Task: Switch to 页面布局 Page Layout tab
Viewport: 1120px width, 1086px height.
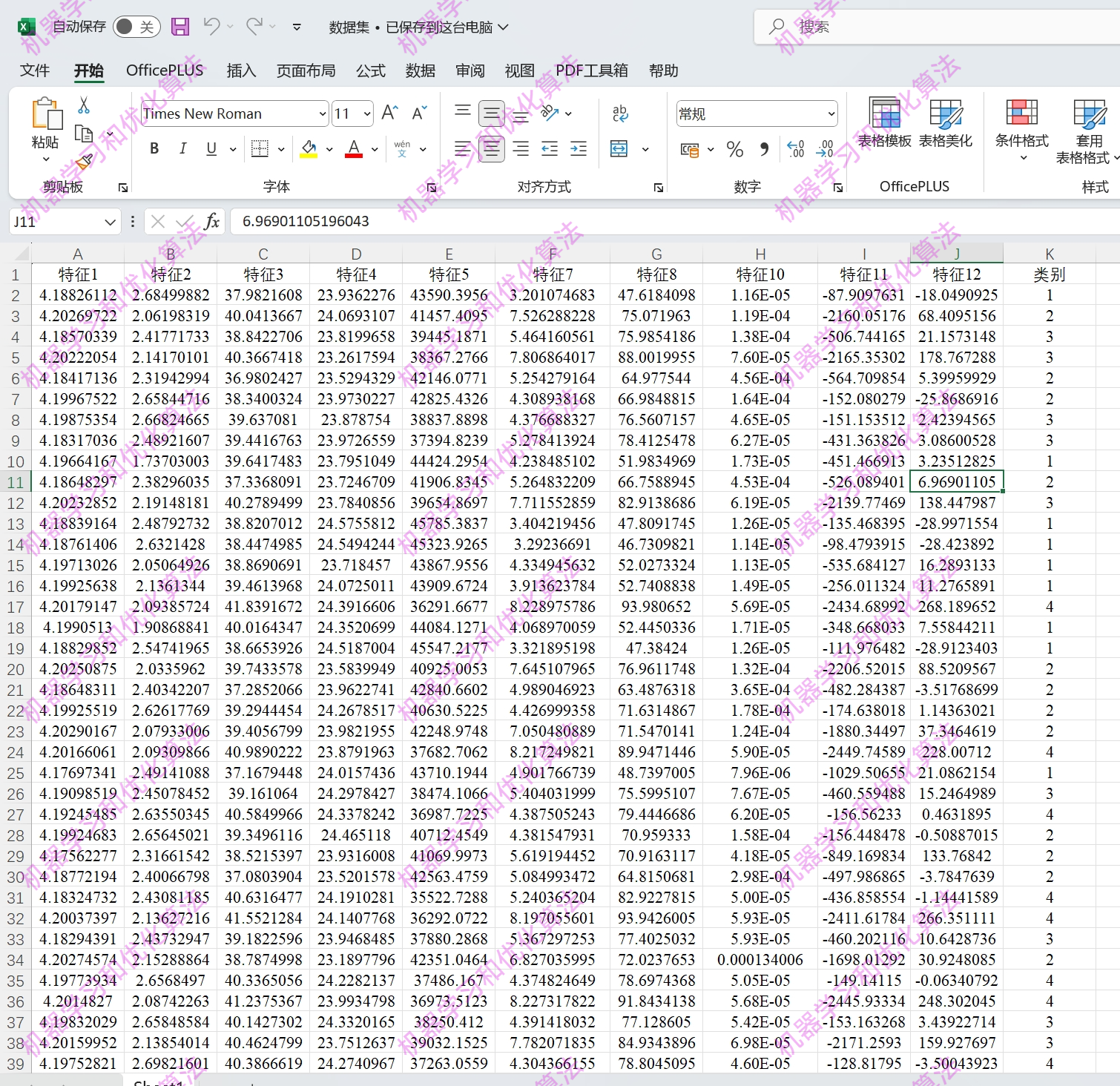Action: [306, 70]
